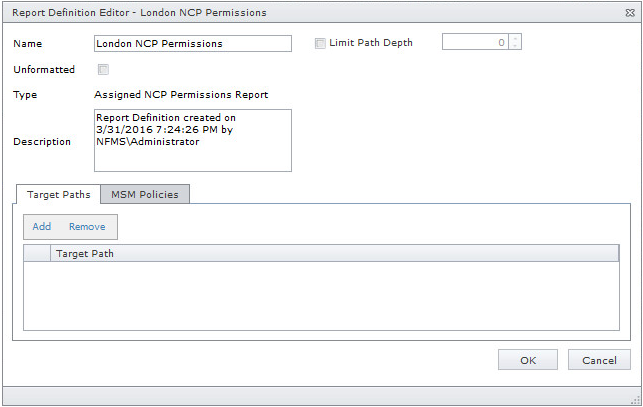Viewport: 643px width, 407px height.
Task: Close the Report Definition Editor dialog
Action: [x=628, y=12]
